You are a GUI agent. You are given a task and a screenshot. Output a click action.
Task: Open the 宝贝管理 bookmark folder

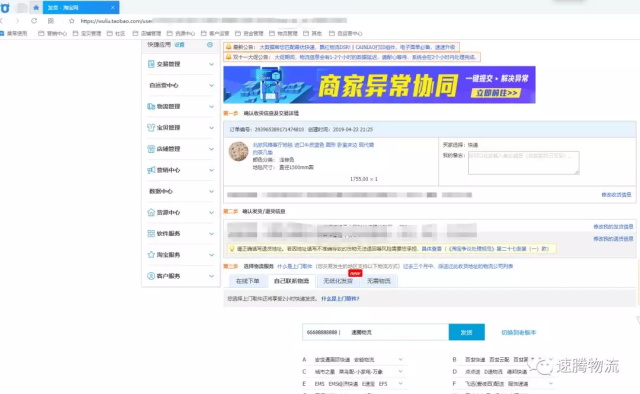[87, 33]
